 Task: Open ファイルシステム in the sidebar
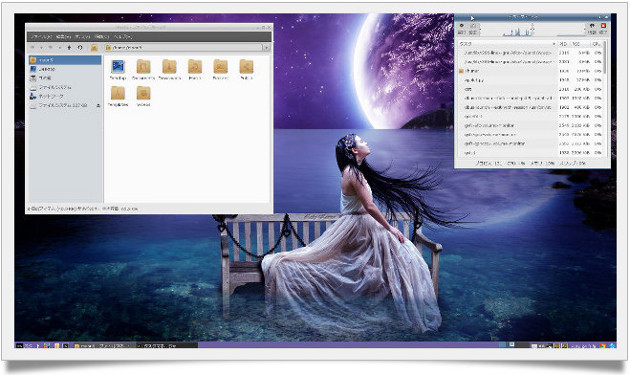click(x=65, y=87)
